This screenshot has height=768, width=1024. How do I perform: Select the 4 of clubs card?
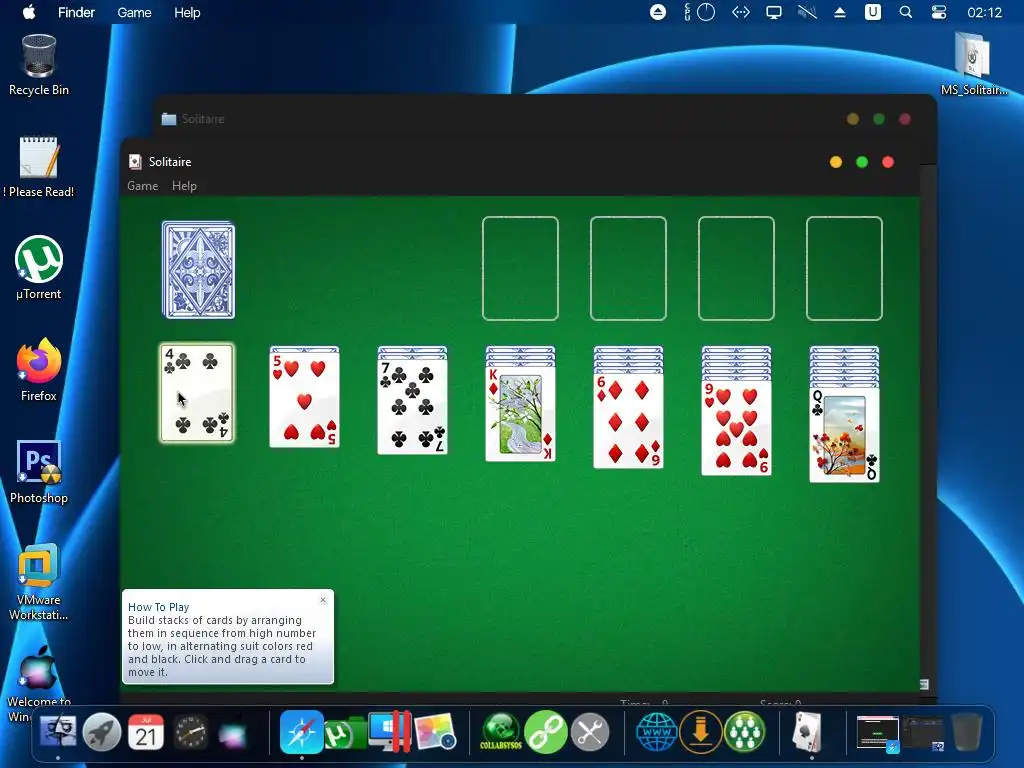coord(197,392)
